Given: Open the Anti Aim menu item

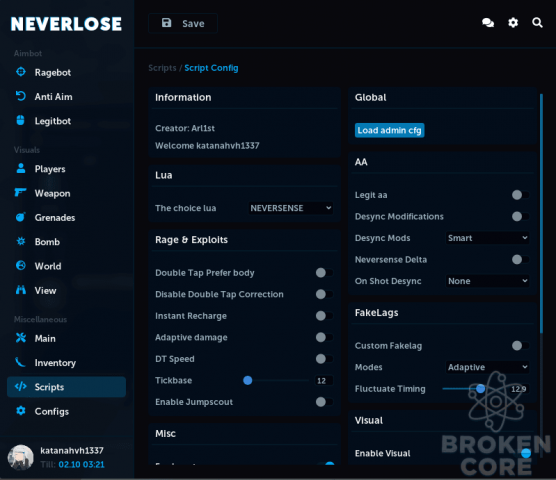Looking at the screenshot, I should 54,96.
